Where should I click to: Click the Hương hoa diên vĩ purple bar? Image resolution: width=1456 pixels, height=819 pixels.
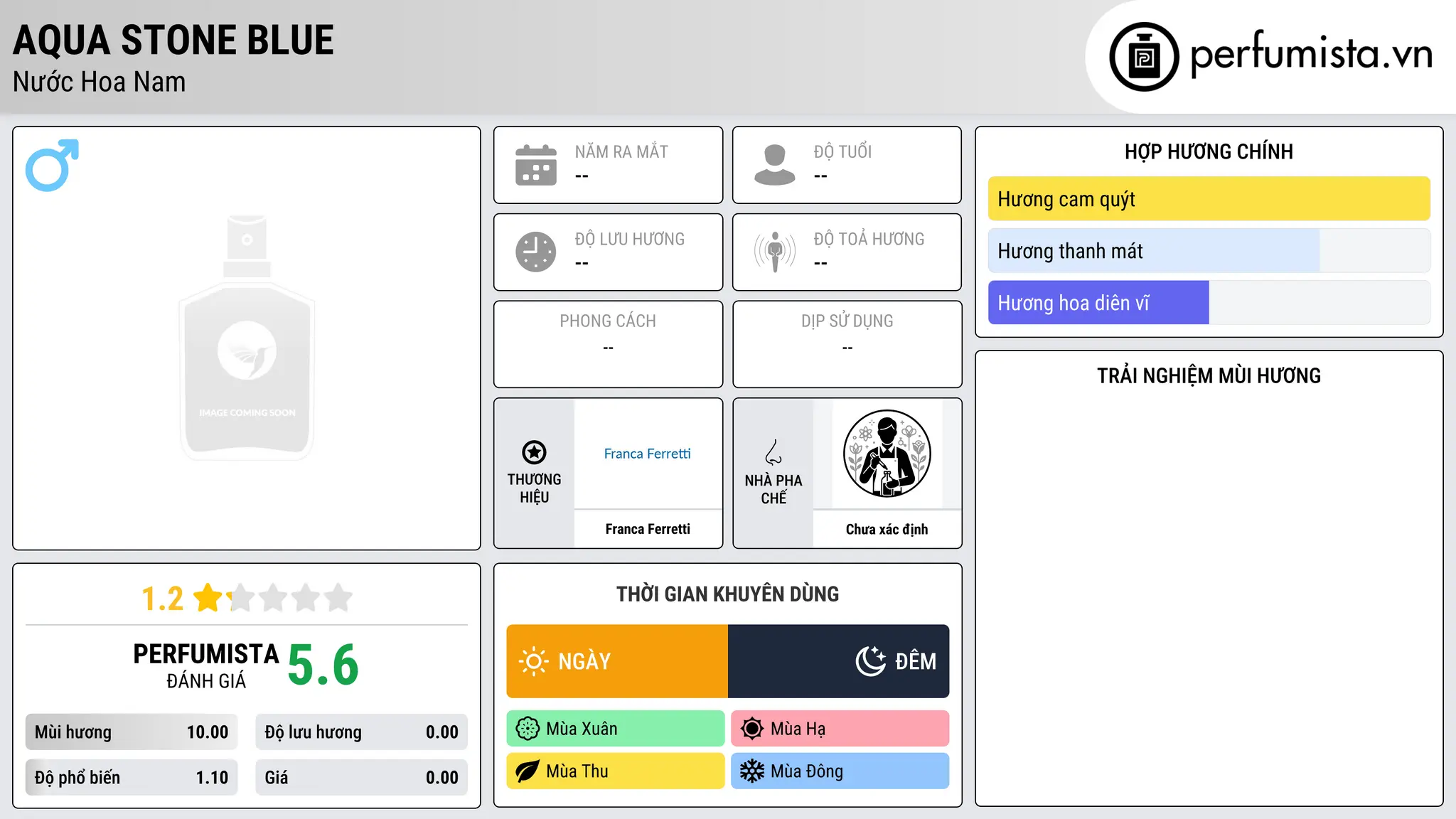(1098, 303)
